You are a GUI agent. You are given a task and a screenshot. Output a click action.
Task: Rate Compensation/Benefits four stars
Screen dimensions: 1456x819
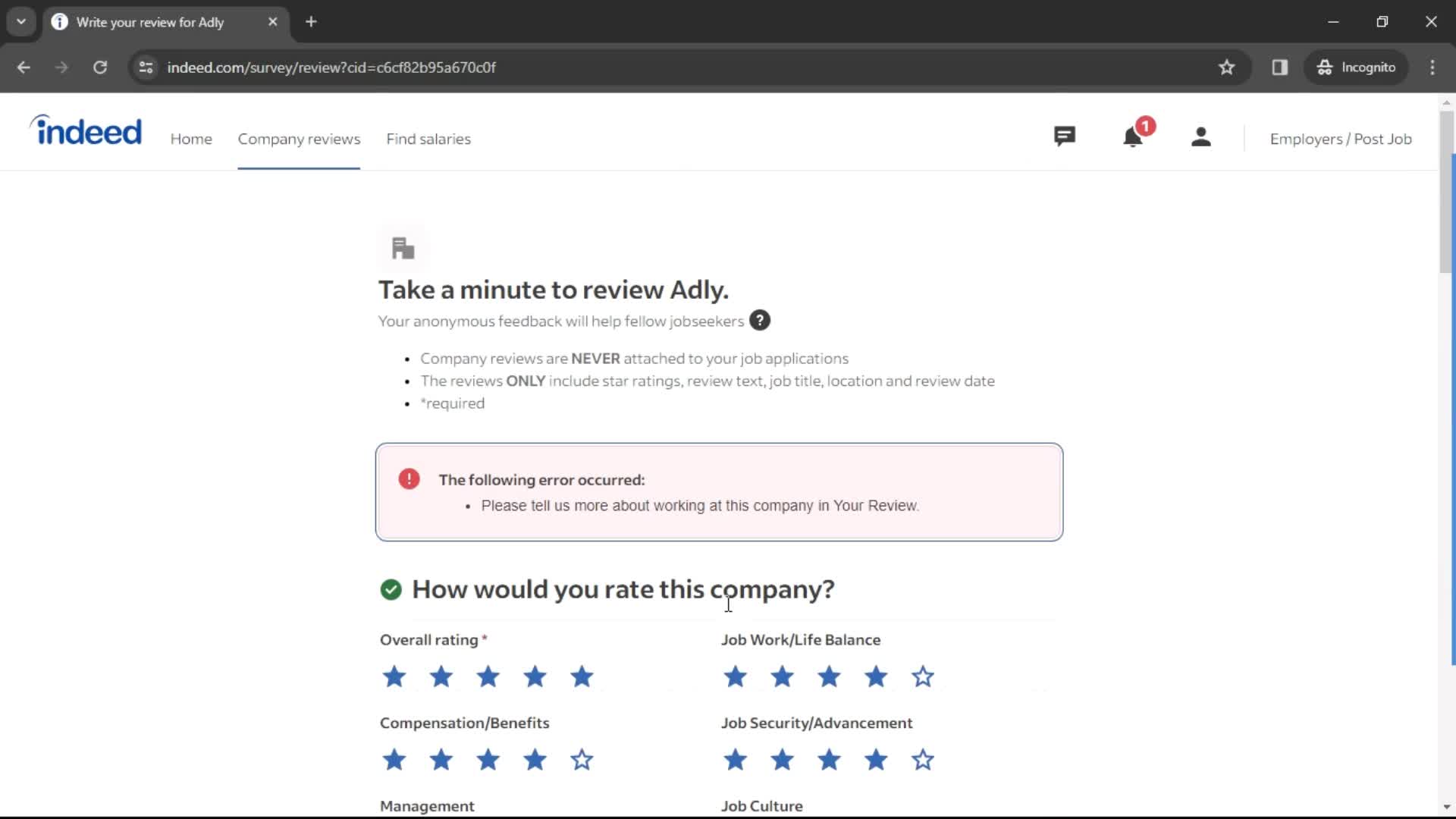point(535,760)
